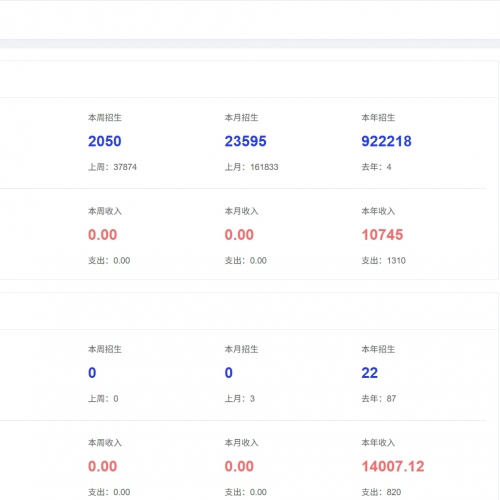Image resolution: width=500 pixels, height=500 pixels.
Task: Click the 922218 yearly enrollment value
Action: 386,141
